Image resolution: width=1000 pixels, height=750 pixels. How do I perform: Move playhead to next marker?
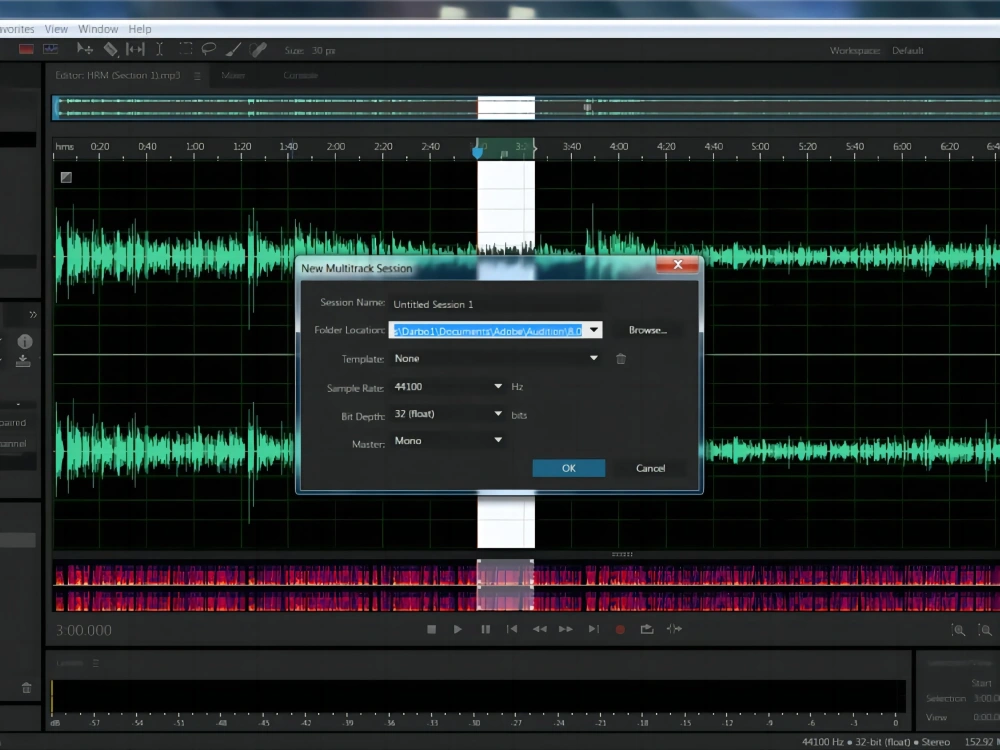coord(594,629)
